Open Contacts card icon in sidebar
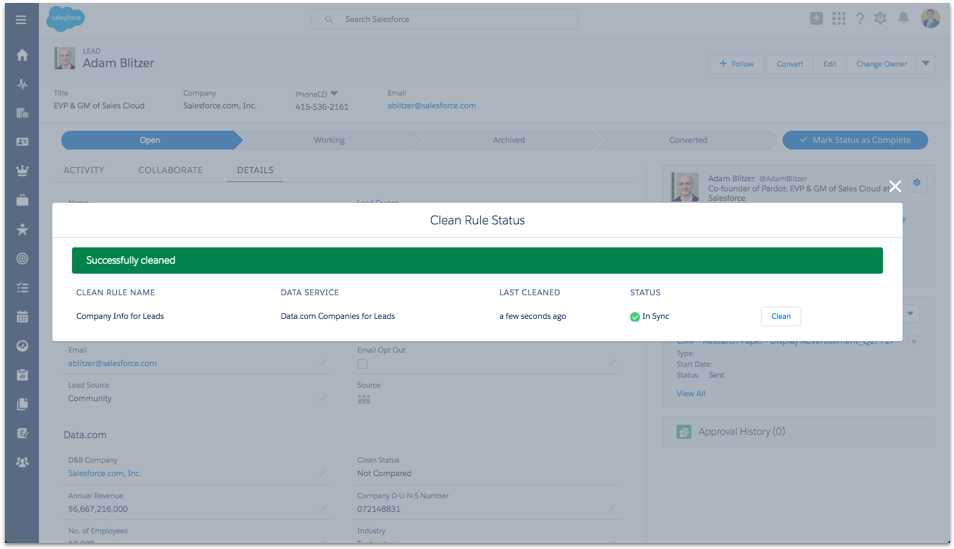The width and height of the screenshot is (954, 549). [x=22, y=142]
